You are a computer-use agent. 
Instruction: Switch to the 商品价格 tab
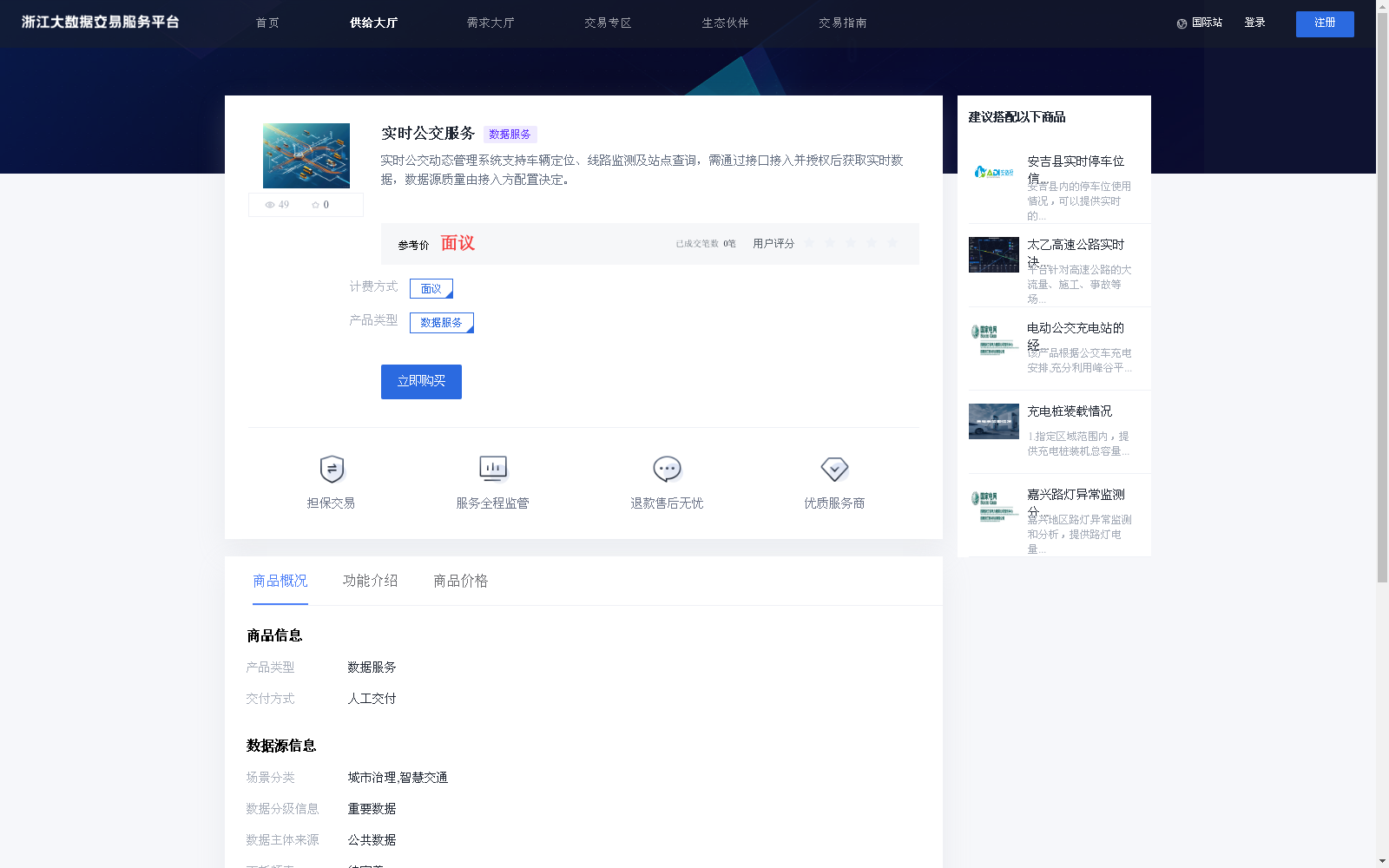[461, 581]
